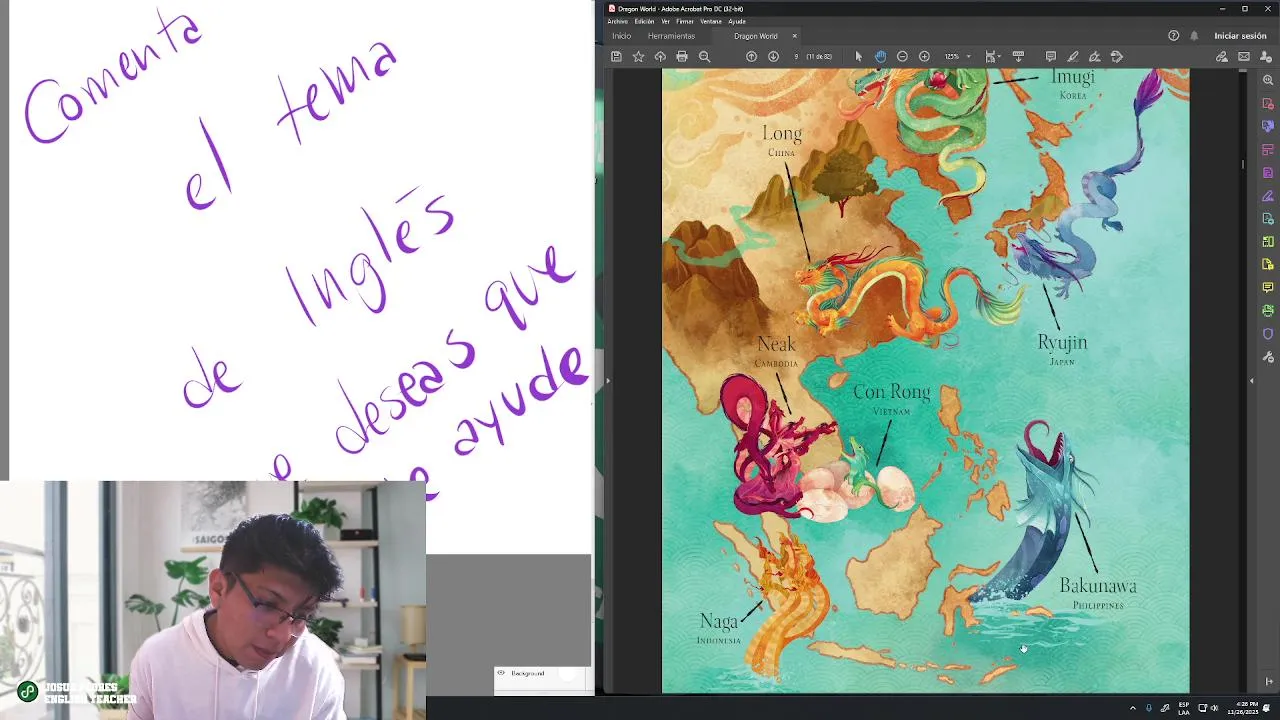
Task: Share a link with the link icon
Action: pos(1222,57)
